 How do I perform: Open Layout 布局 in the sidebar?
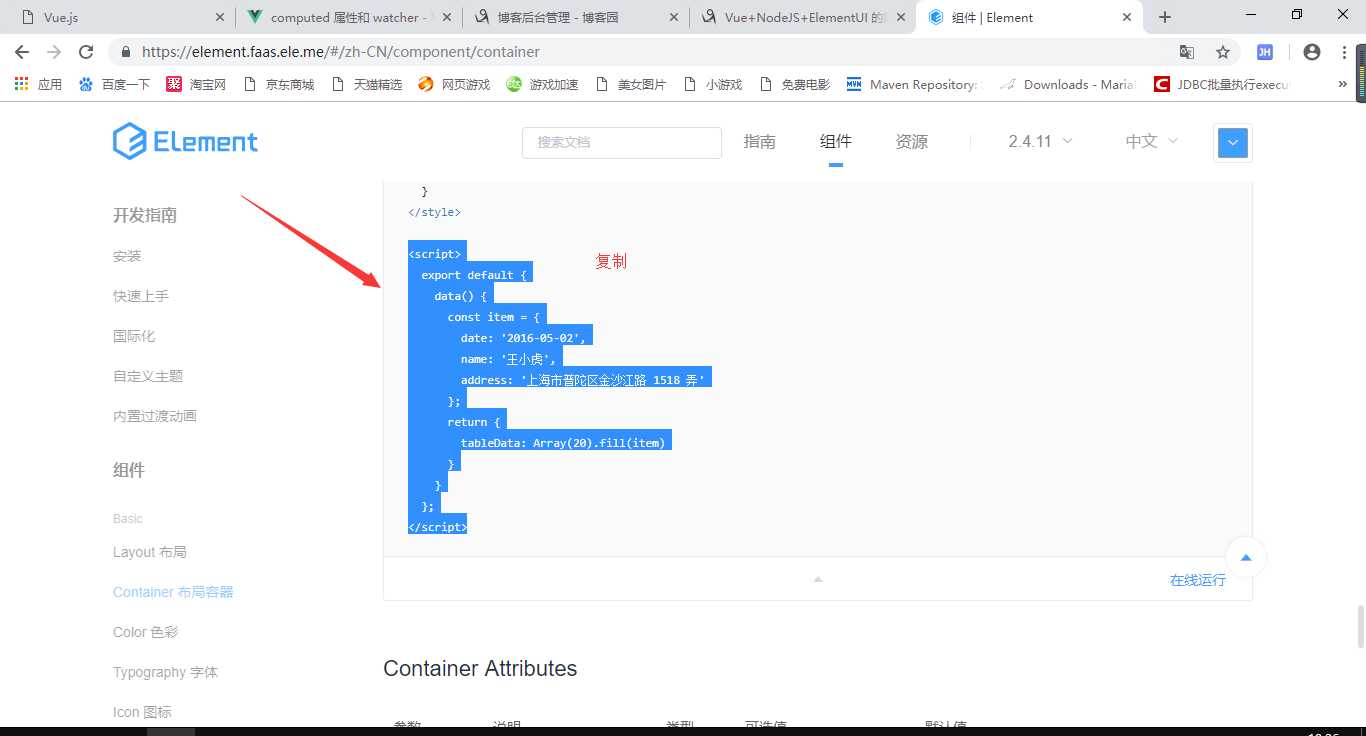pos(150,552)
